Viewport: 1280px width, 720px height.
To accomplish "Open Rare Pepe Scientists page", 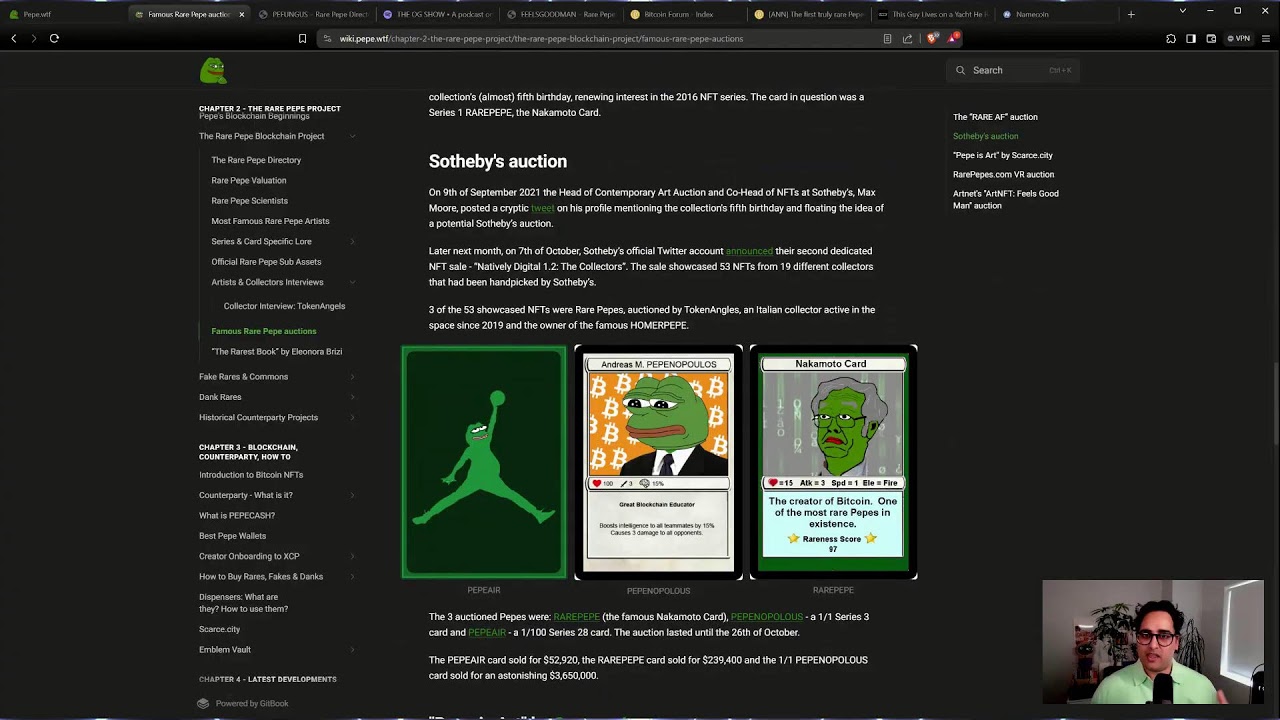I will [x=249, y=201].
